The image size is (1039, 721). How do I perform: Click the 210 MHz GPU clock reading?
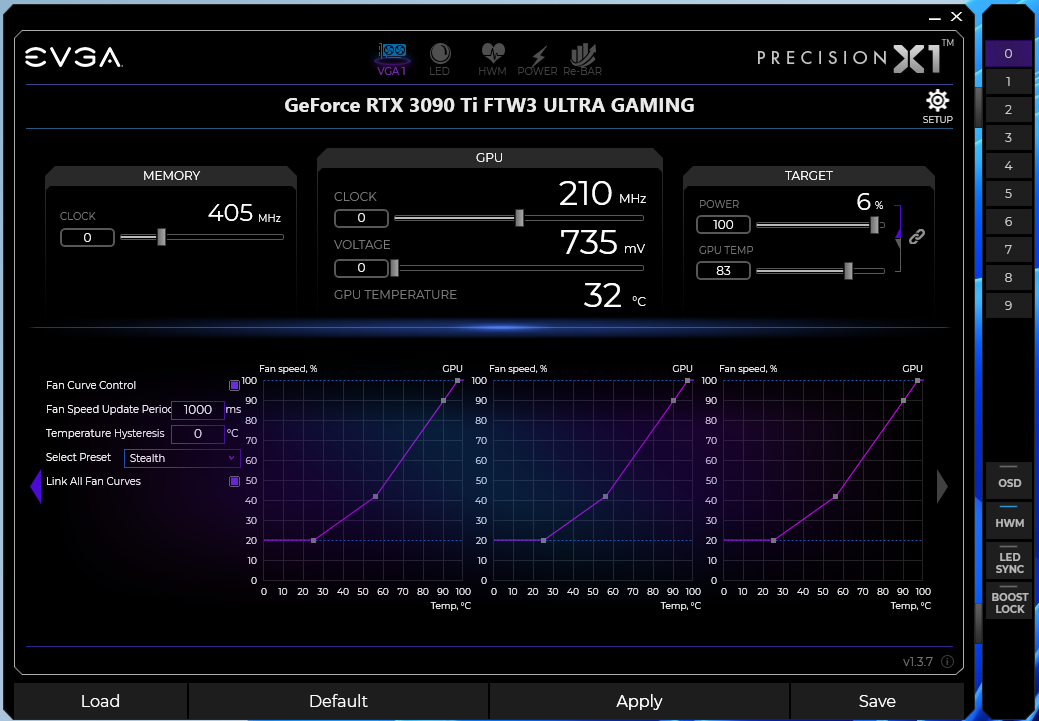(602, 195)
